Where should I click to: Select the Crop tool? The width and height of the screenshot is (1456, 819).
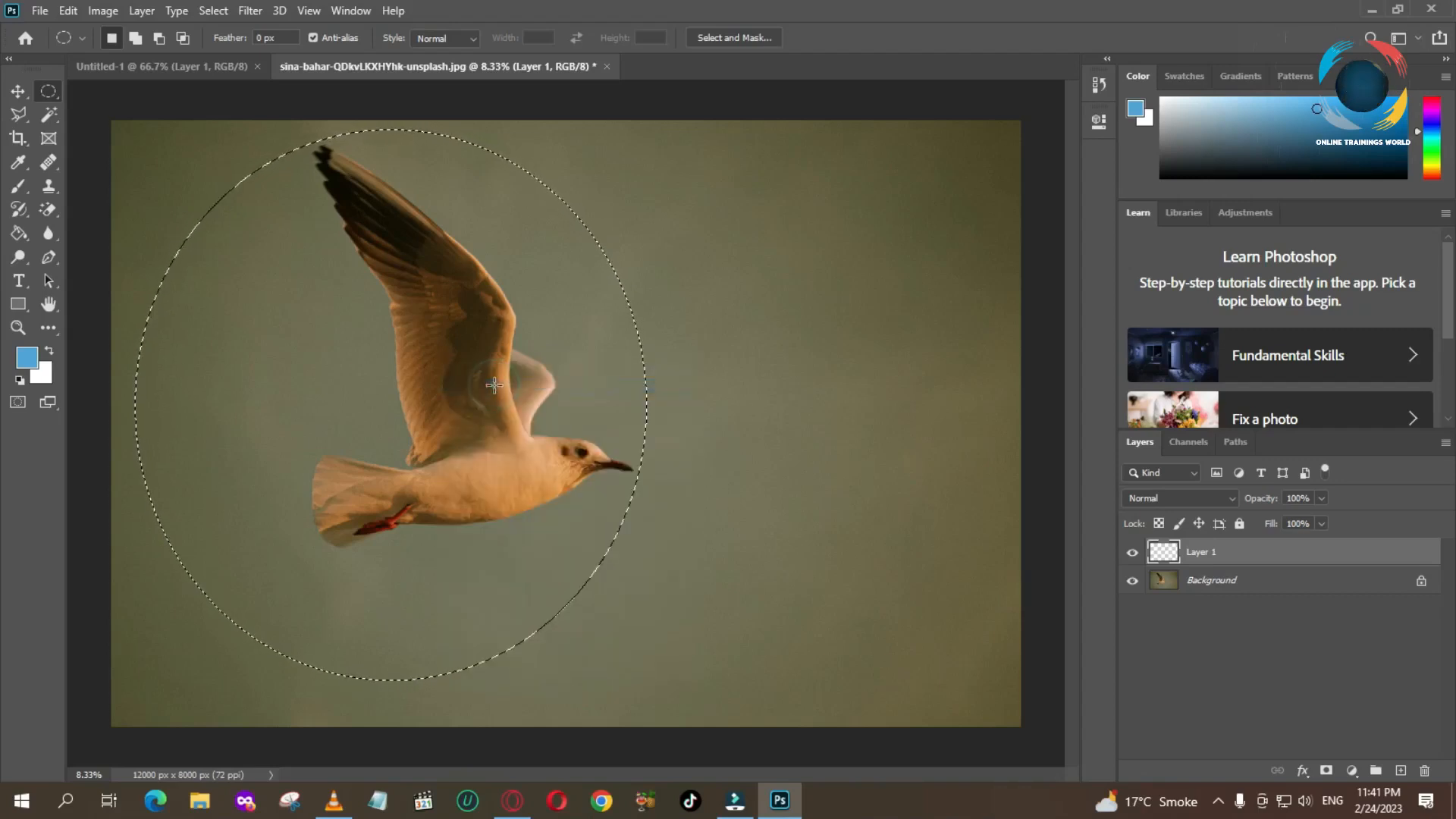click(x=18, y=138)
